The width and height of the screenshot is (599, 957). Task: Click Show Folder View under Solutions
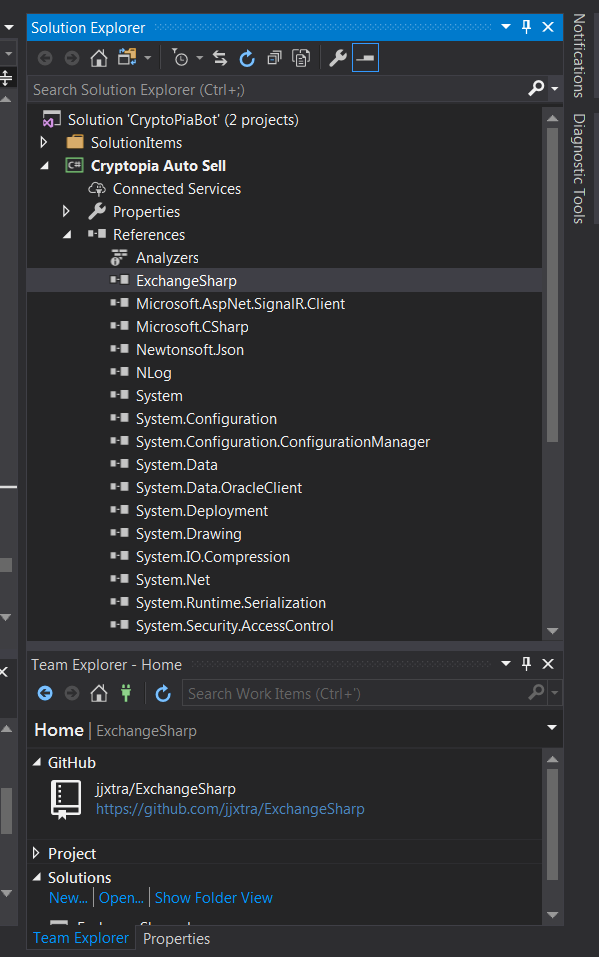(213, 898)
